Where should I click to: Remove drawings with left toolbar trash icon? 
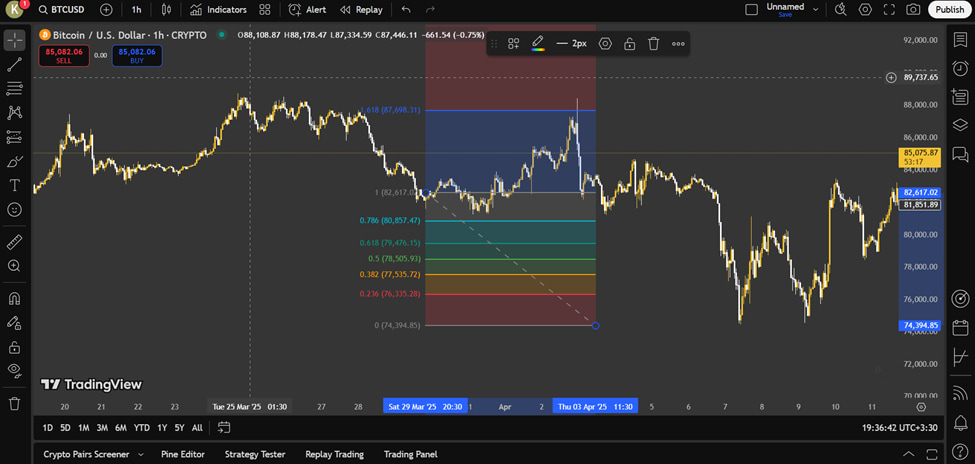(x=14, y=404)
